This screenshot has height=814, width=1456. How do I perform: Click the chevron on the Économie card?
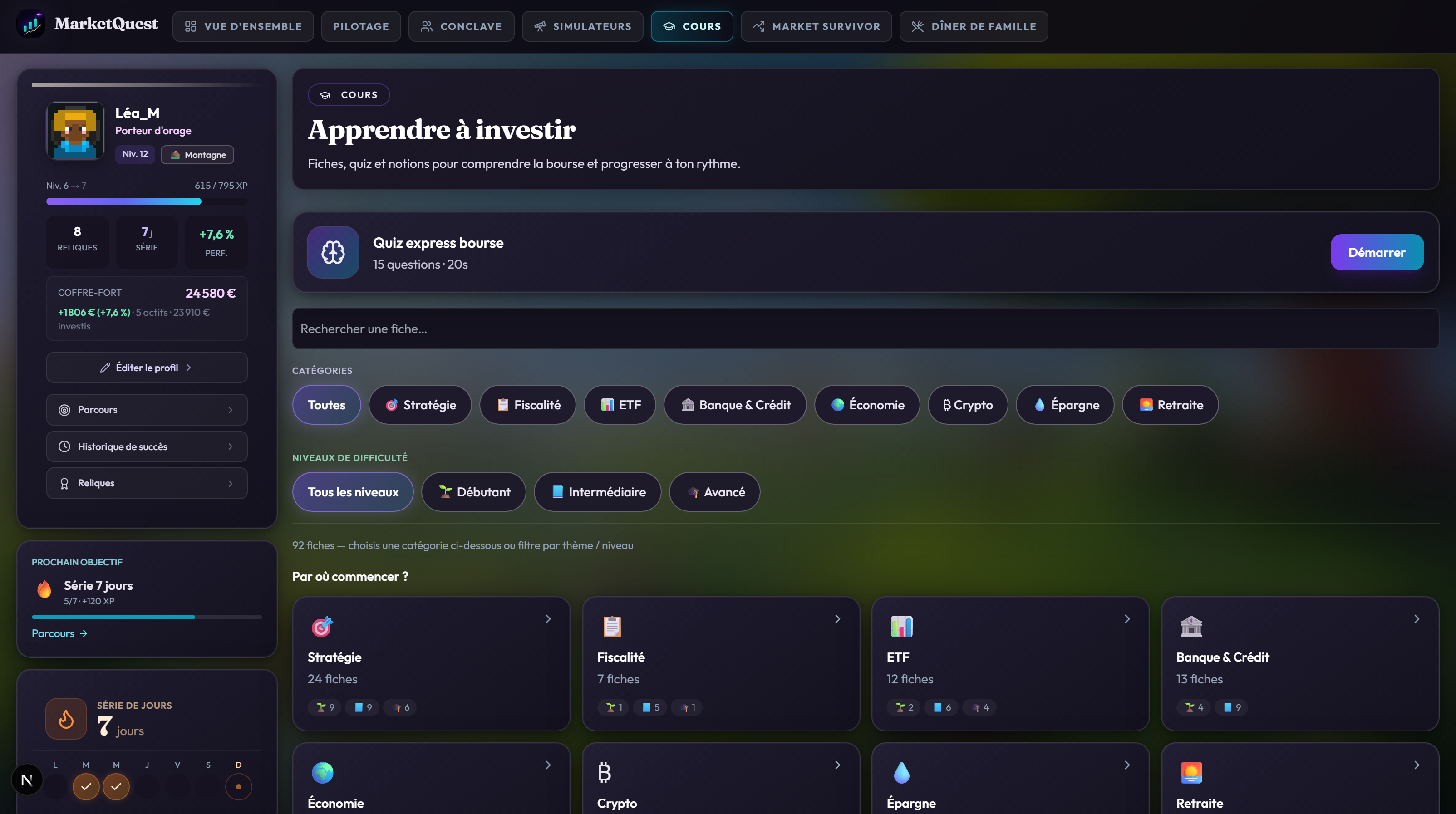coord(548,765)
